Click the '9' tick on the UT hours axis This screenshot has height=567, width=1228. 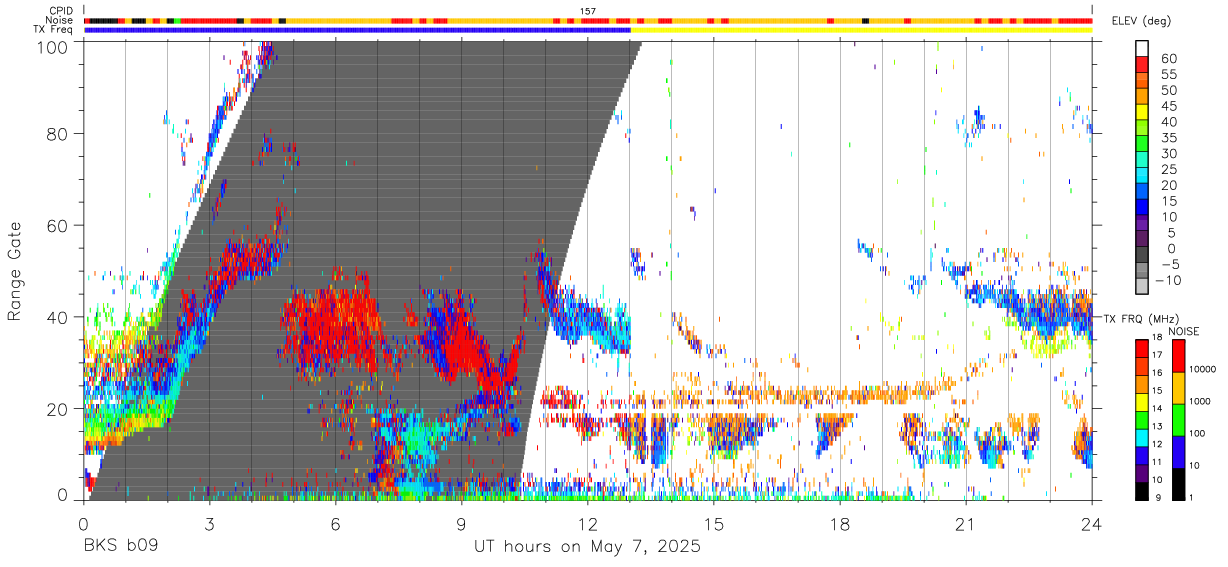click(461, 524)
